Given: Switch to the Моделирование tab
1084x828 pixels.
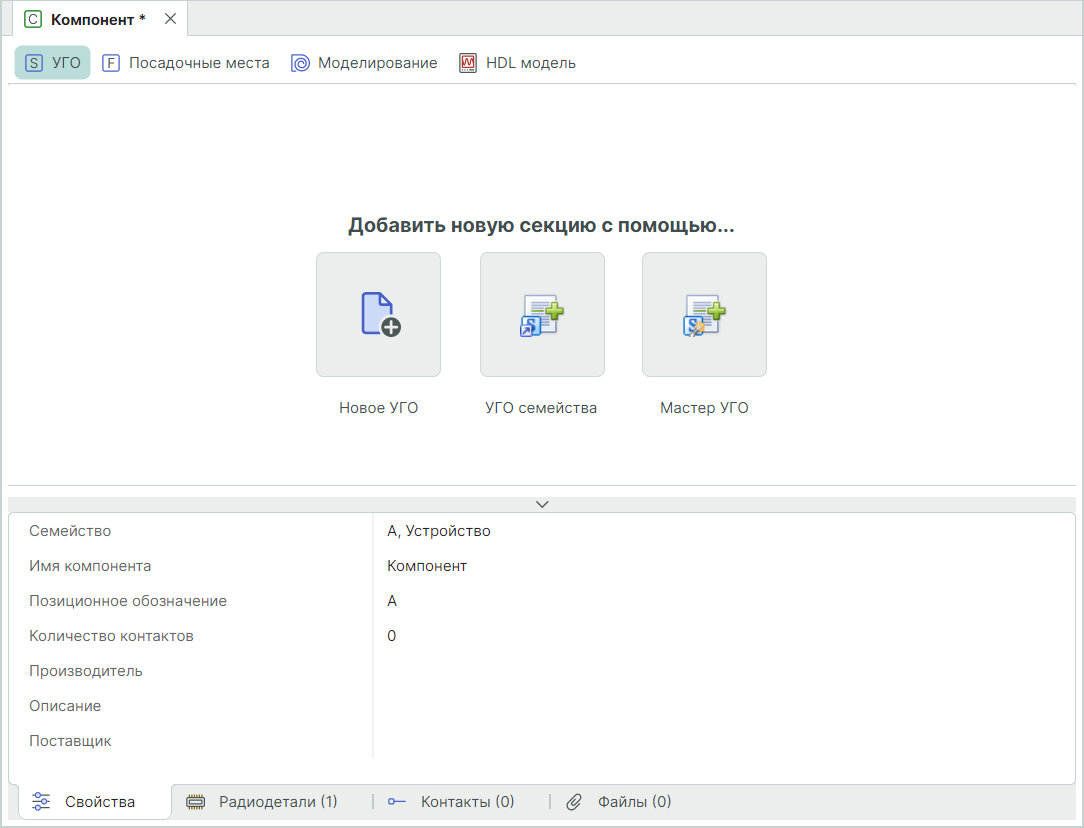Looking at the screenshot, I should coord(364,63).
